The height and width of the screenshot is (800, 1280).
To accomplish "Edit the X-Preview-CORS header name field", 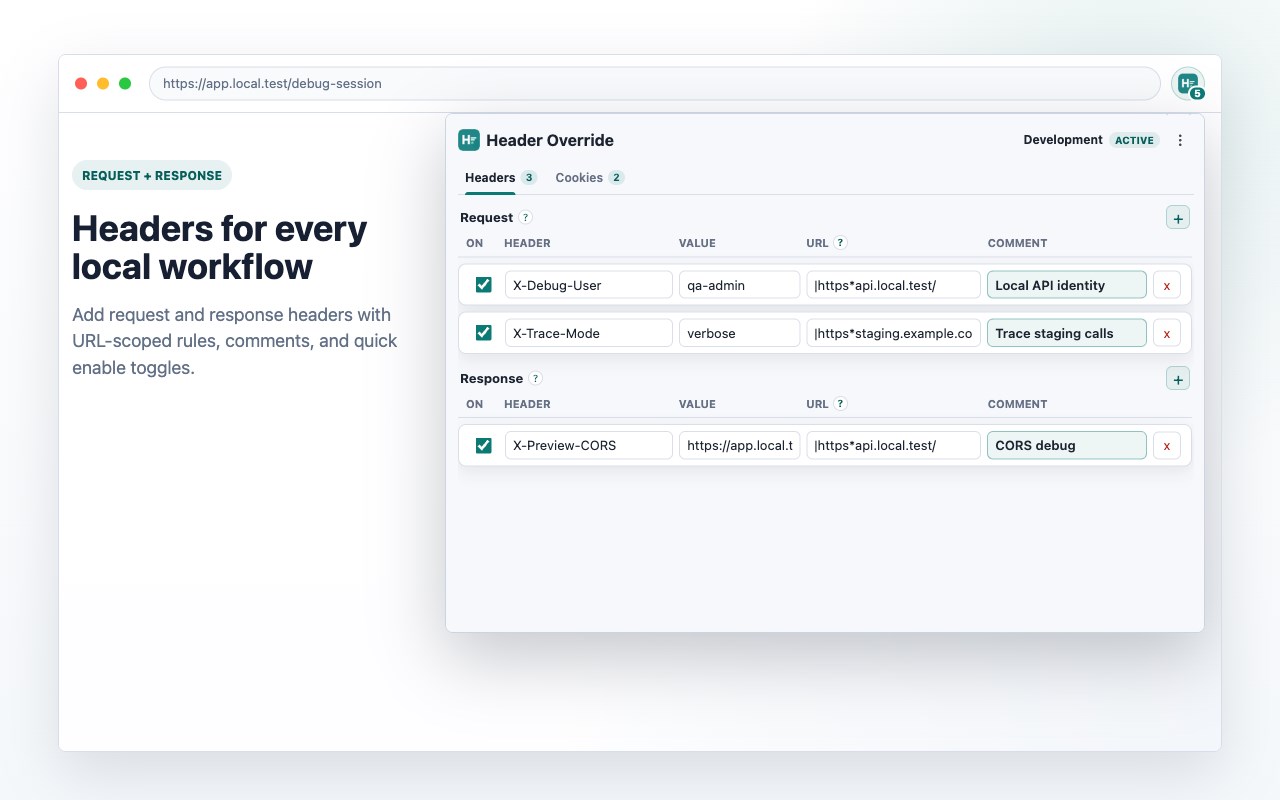I will tap(589, 445).
